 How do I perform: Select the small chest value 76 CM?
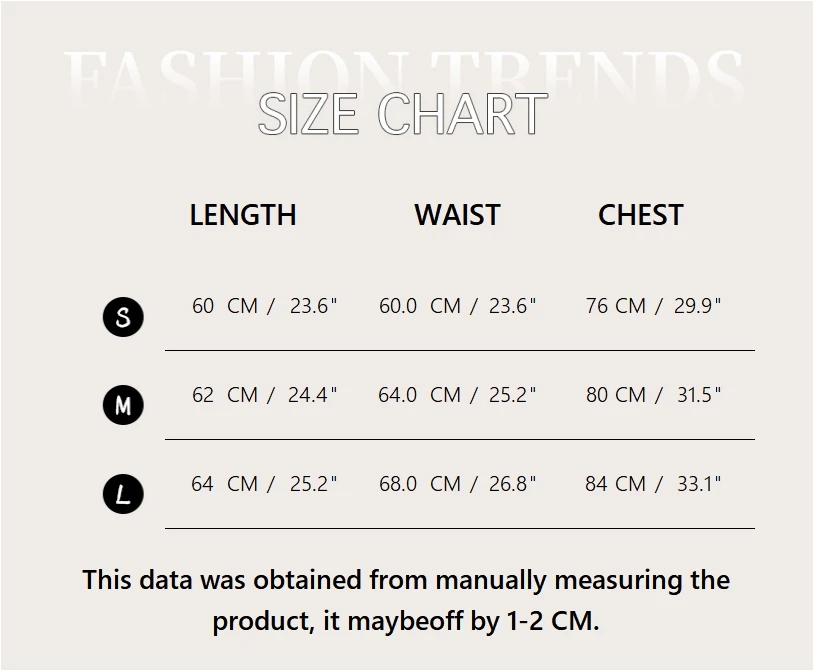pyautogui.click(x=615, y=306)
